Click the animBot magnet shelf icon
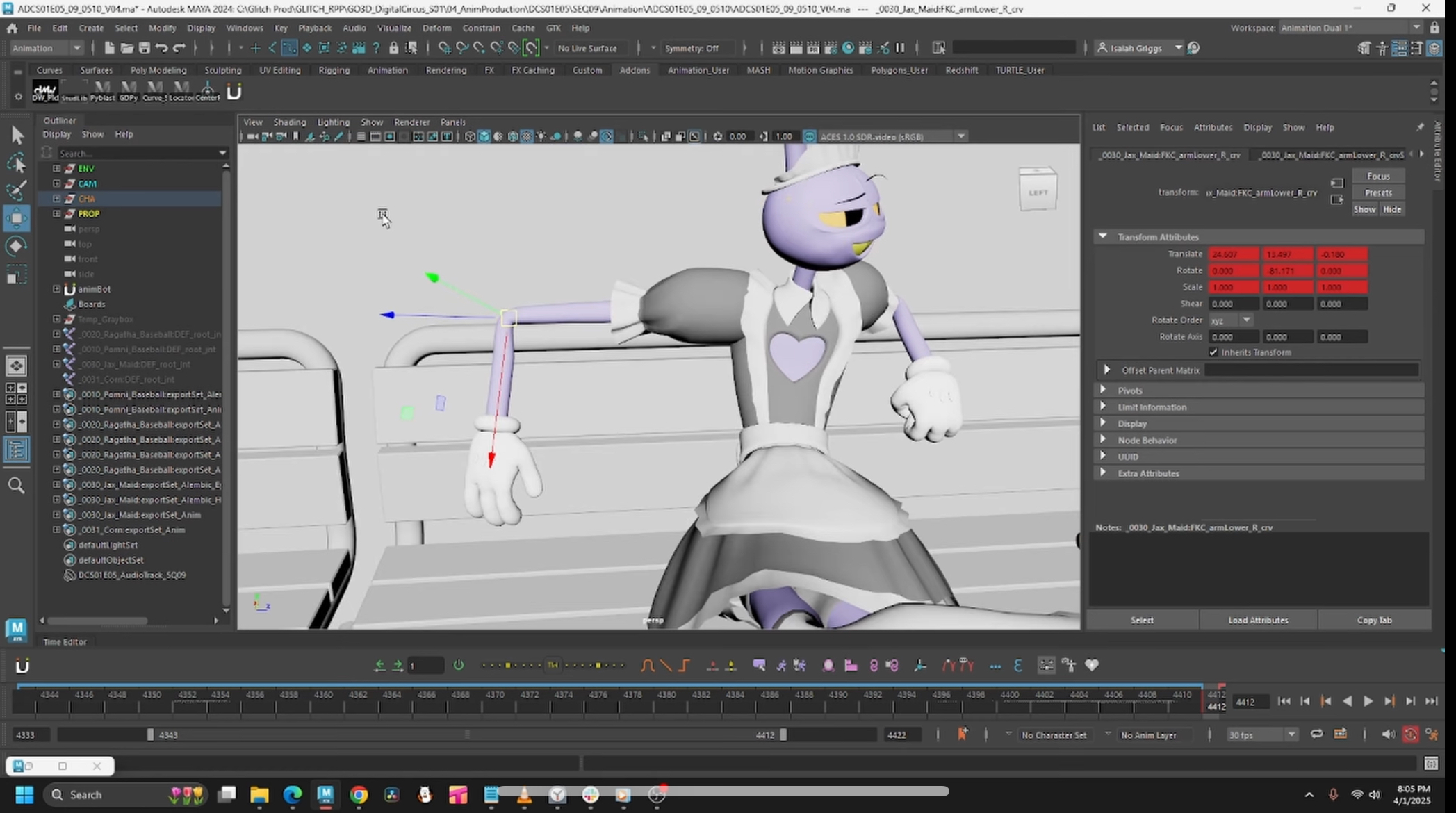The height and width of the screenshot is (813, 1456). (234, 91)
